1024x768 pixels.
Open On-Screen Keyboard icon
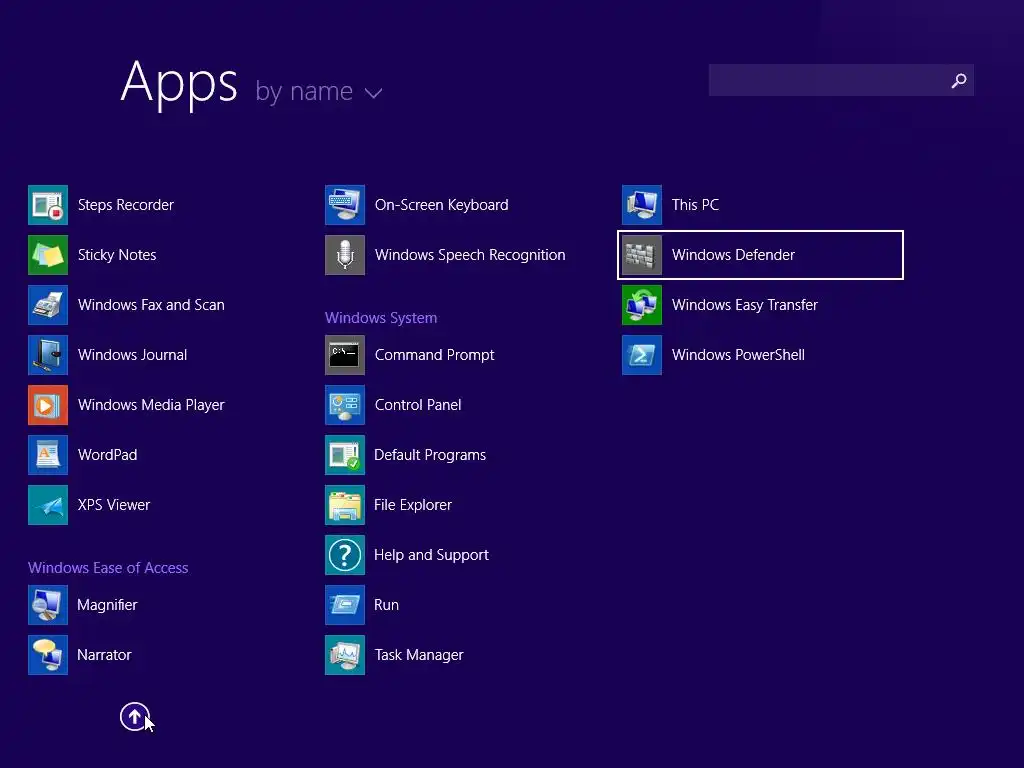click(345, 205)
